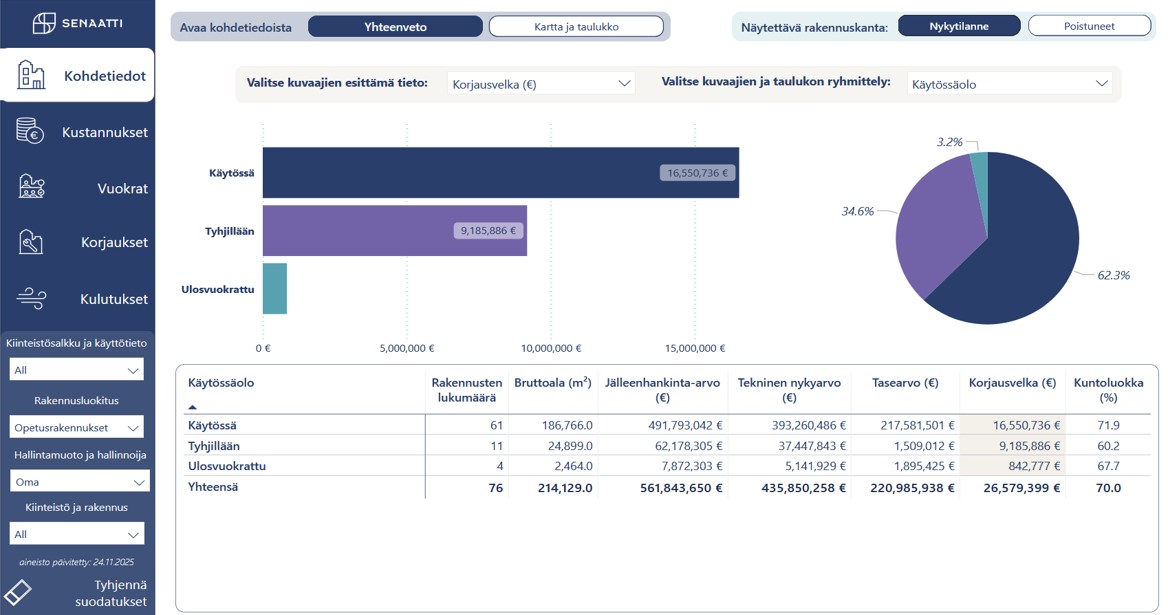The width and height of the screenshot is (1168, 615).
Task: Click the eraser icon to clear filters
Action: [18, 592]
